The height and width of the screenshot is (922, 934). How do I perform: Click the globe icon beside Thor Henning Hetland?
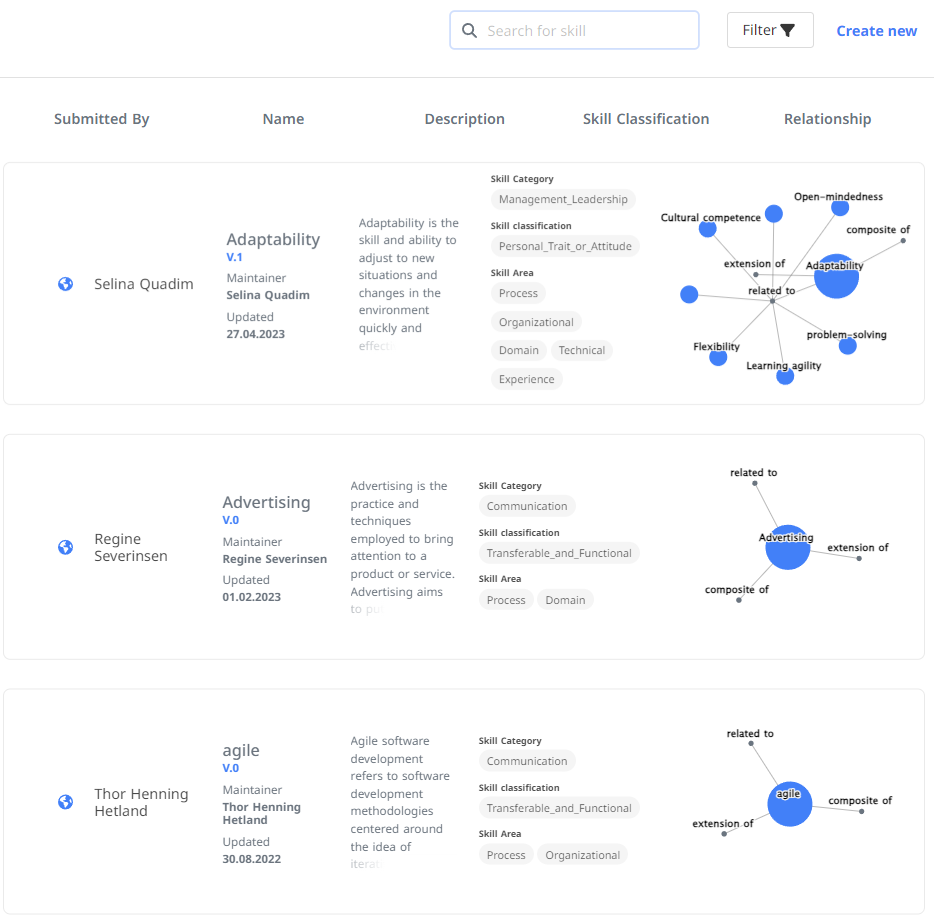click(x=65, y=802)
